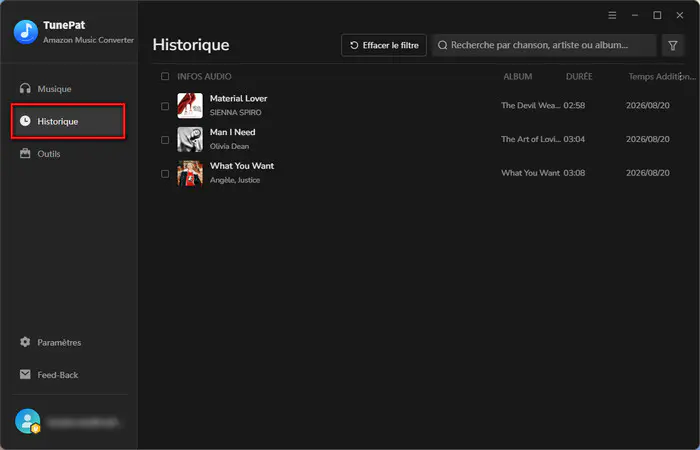
Task: Click the What You Want album cover
Action: (x=190, y=173)
